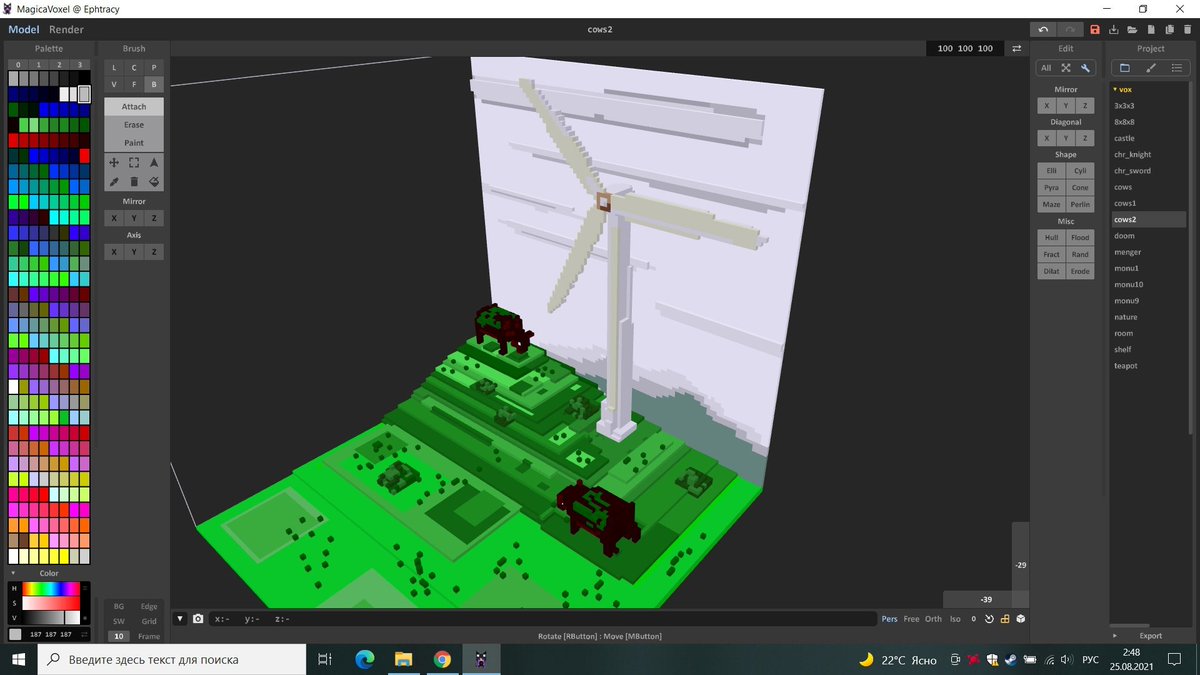Open the castle model in the Project list
The width and height of the screenshot is (1200, 675).
tap(1124, 138)
